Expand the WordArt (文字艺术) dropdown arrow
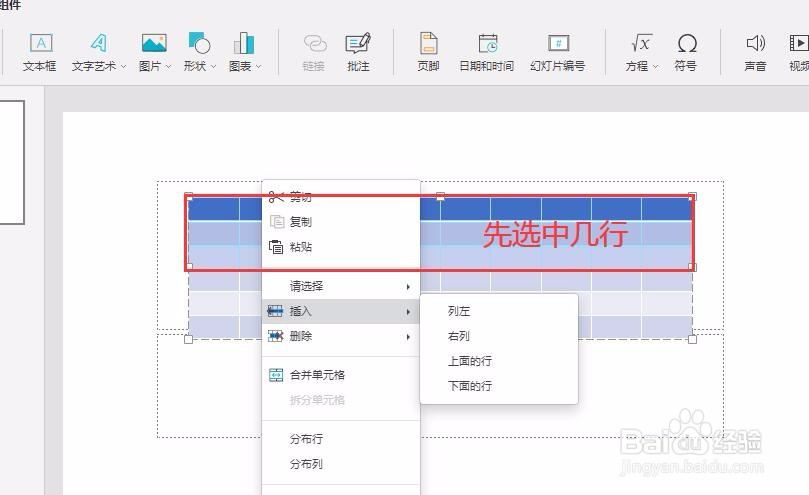The image size is (809, 495). pyautogui.click(x=123, y=67)
